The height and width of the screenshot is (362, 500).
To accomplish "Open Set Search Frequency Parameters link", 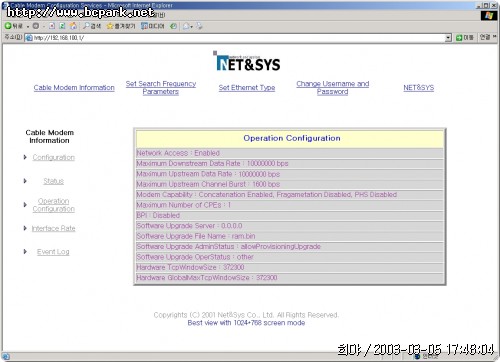I will pyautogui.click(x=161, y=88).
